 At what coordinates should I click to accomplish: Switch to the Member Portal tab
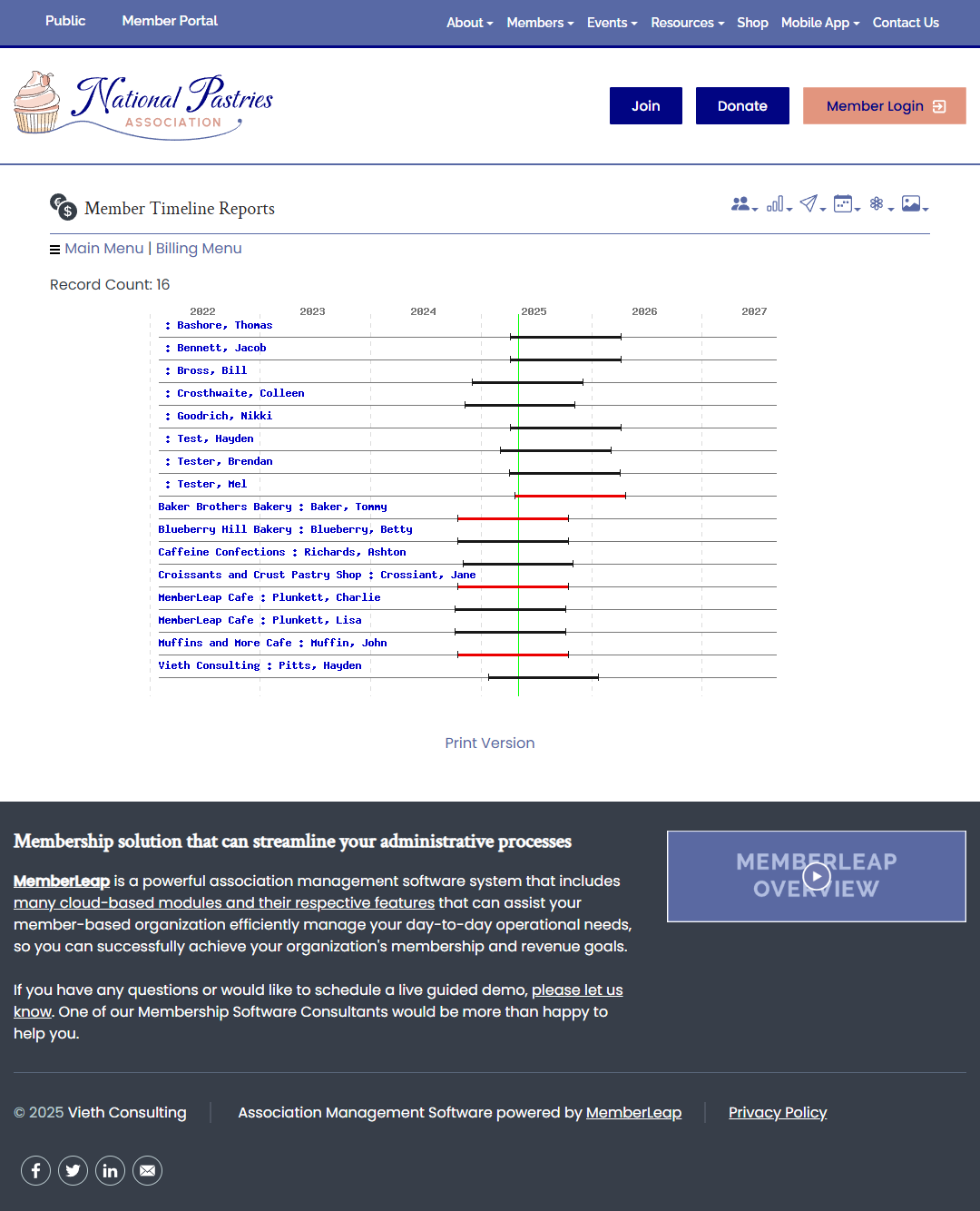pos(170,21)
